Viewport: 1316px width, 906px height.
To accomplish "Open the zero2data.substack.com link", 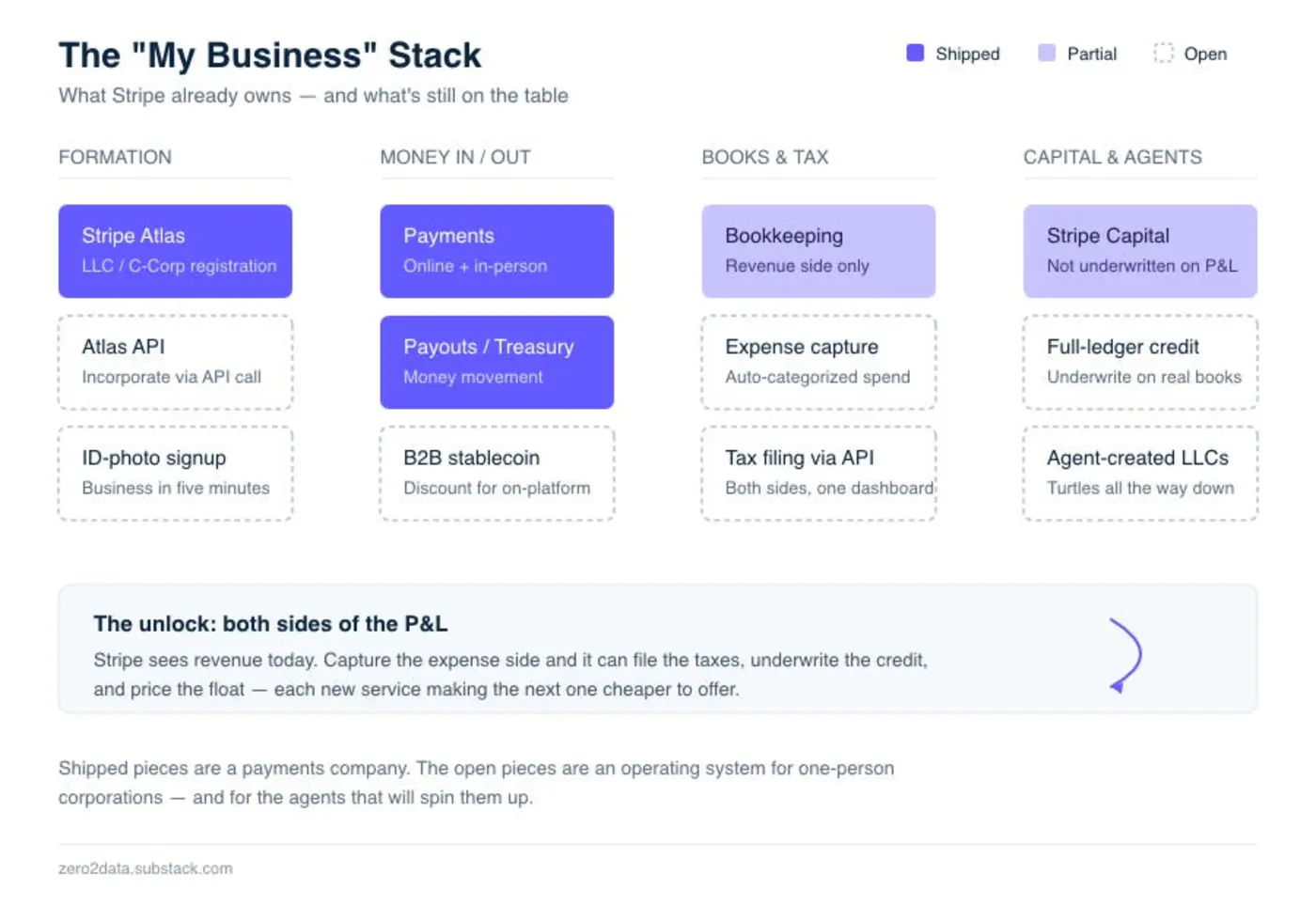I will (x=145, y=868).
